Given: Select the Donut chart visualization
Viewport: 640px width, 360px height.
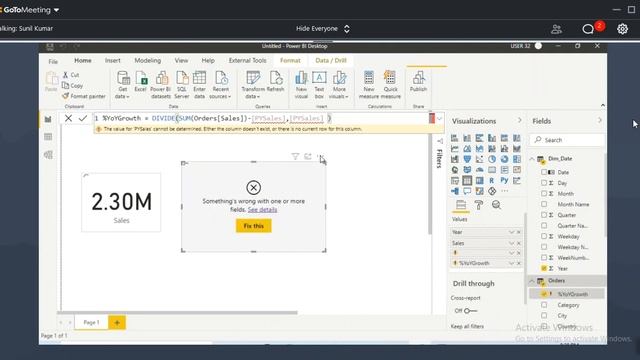Looking at the screenshot, I should [504, 159].
